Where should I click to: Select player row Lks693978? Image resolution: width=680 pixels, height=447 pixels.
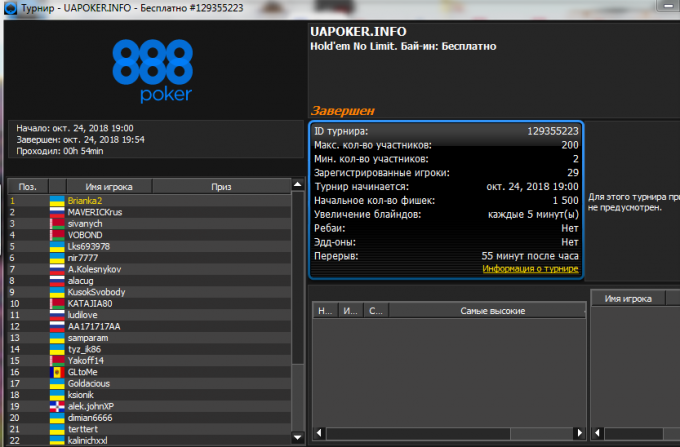149,246
